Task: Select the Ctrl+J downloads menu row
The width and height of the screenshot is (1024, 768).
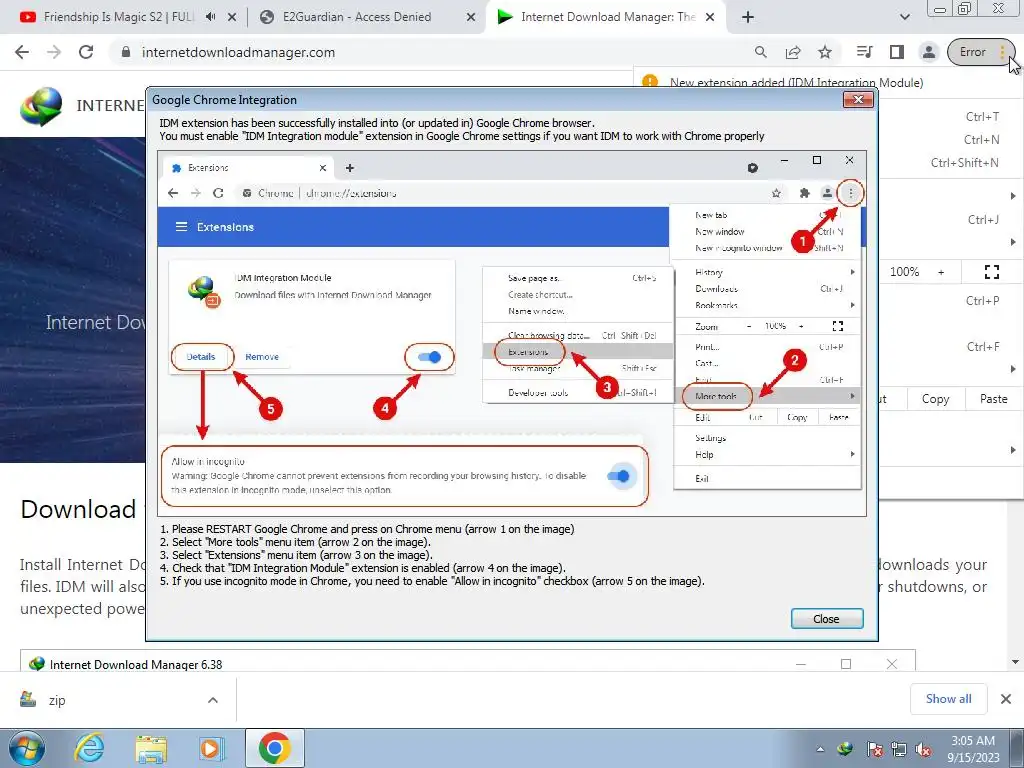Action: [x=952, y=219]
